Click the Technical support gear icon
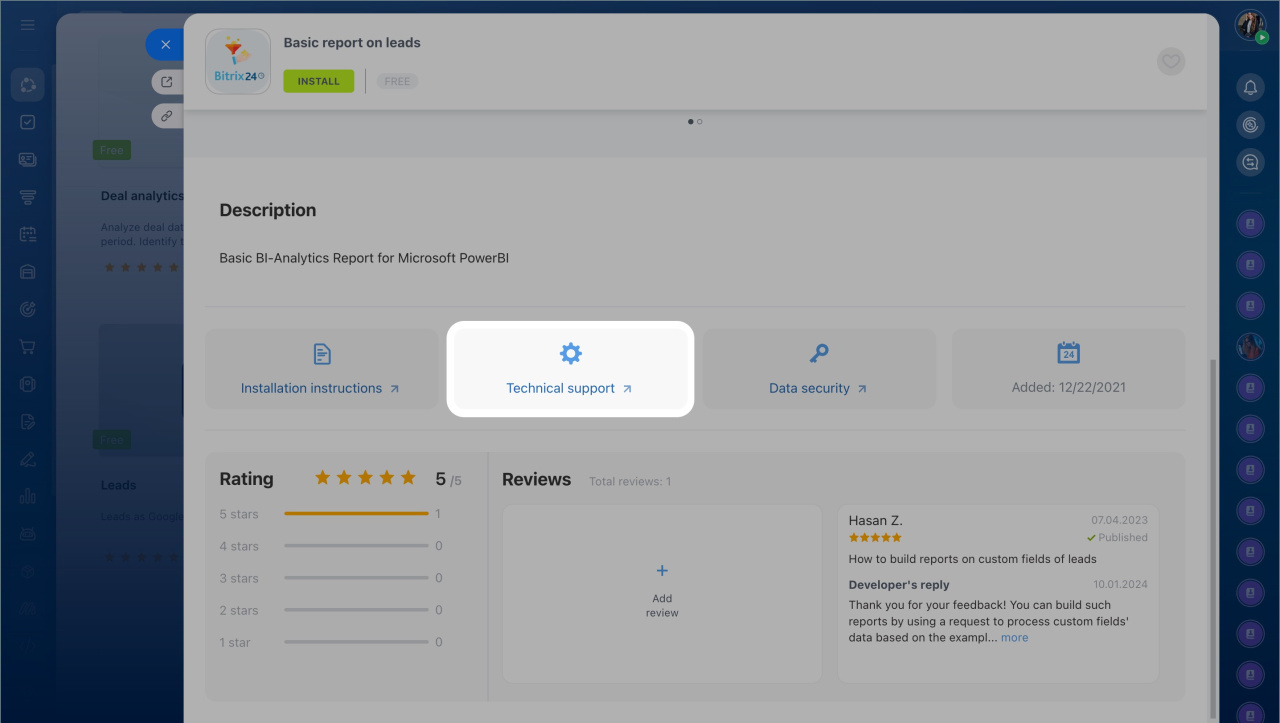1280x723 pixels. click(x=570, y=353)
